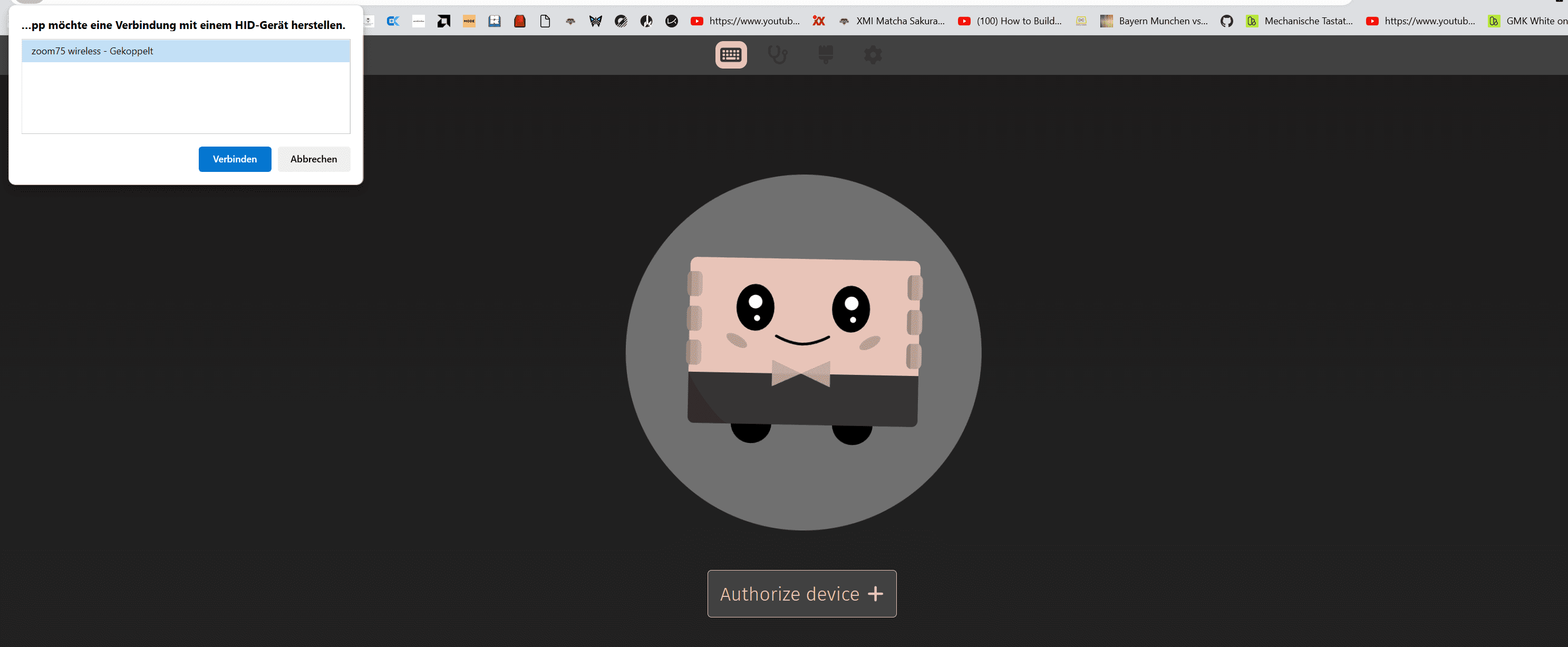Open the red keycap bookmark icon
Image resolution: width=1568 pixels, height=647 pixels.
tap(520, 21)
